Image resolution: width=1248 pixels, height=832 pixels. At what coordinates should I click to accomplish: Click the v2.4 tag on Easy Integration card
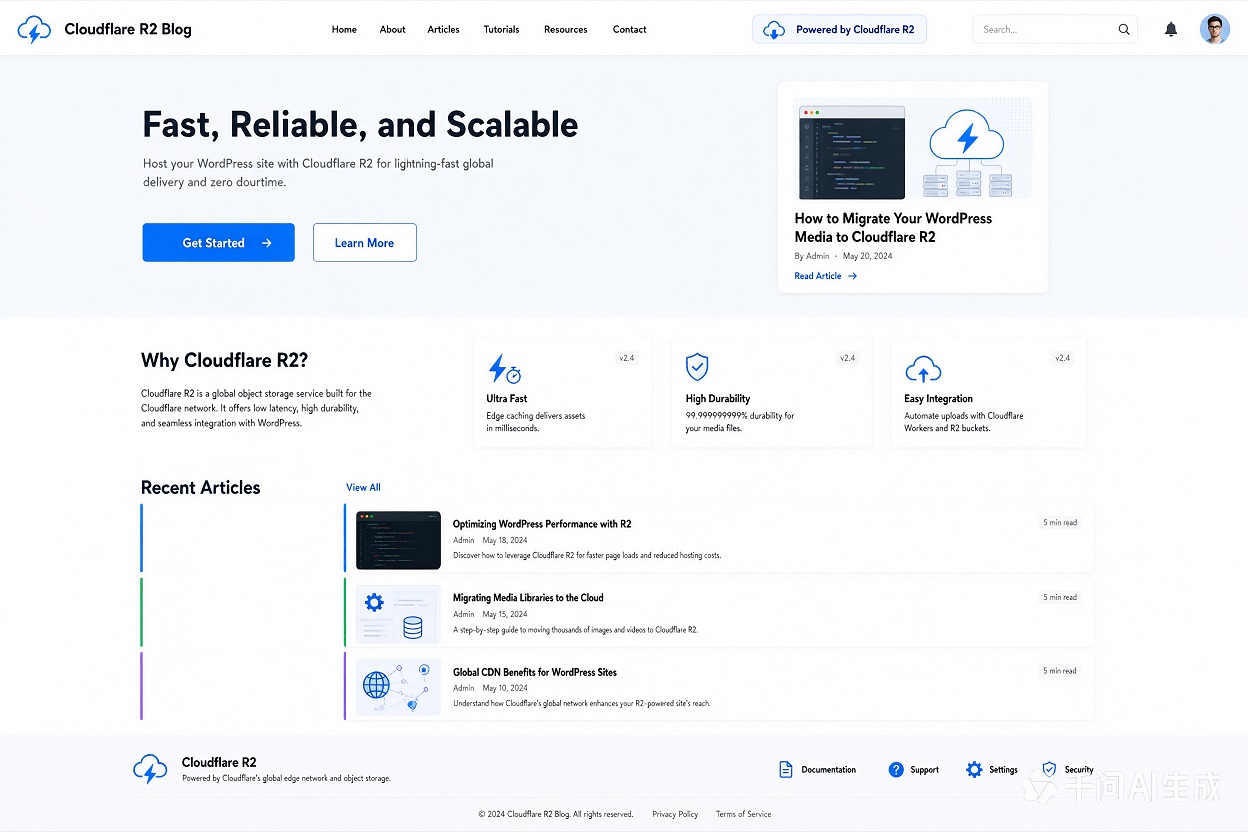coord(1062,358)
